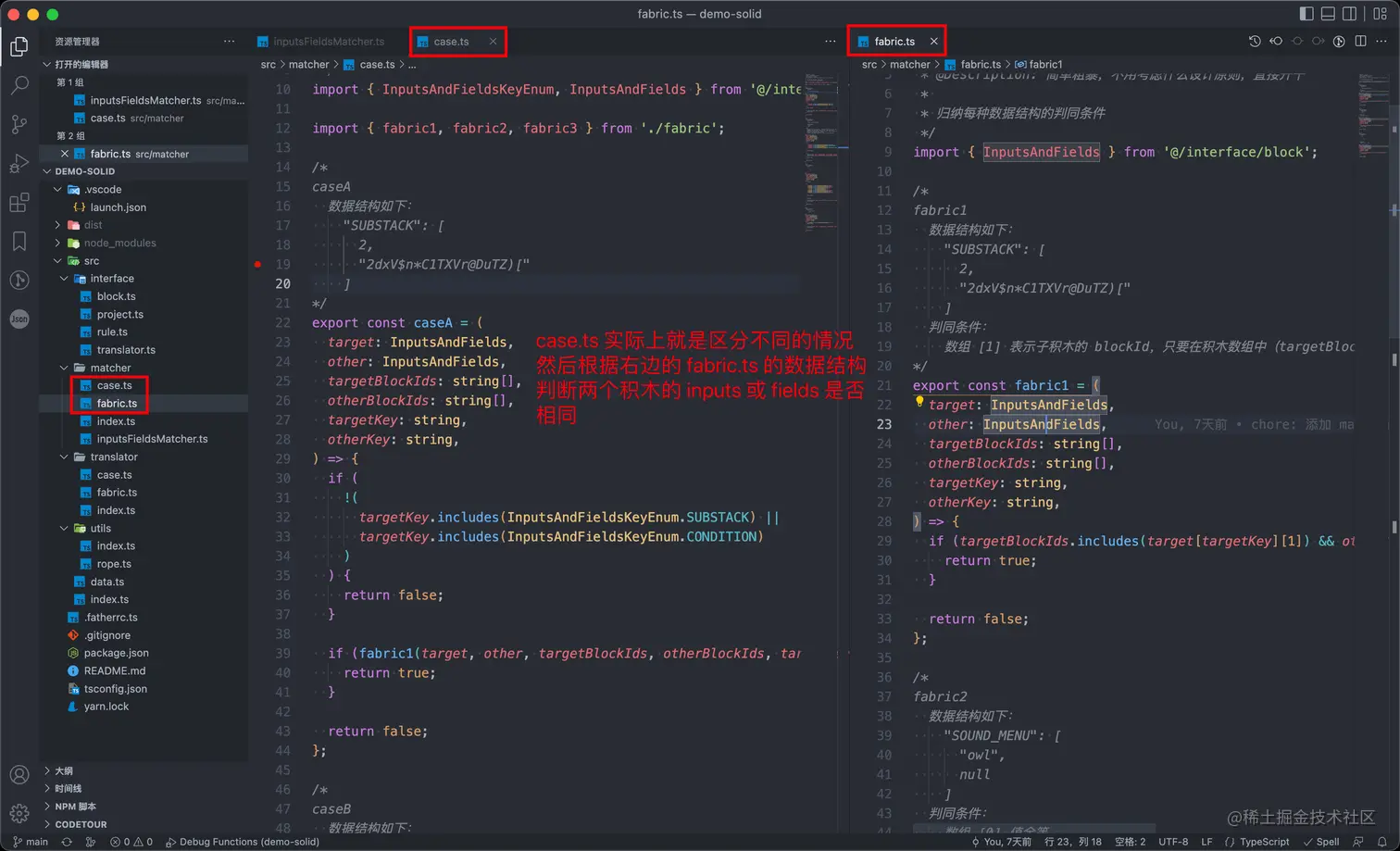Open the Manage gear icon
This screenshot has width=1400, height=851.
pos(19,814)
